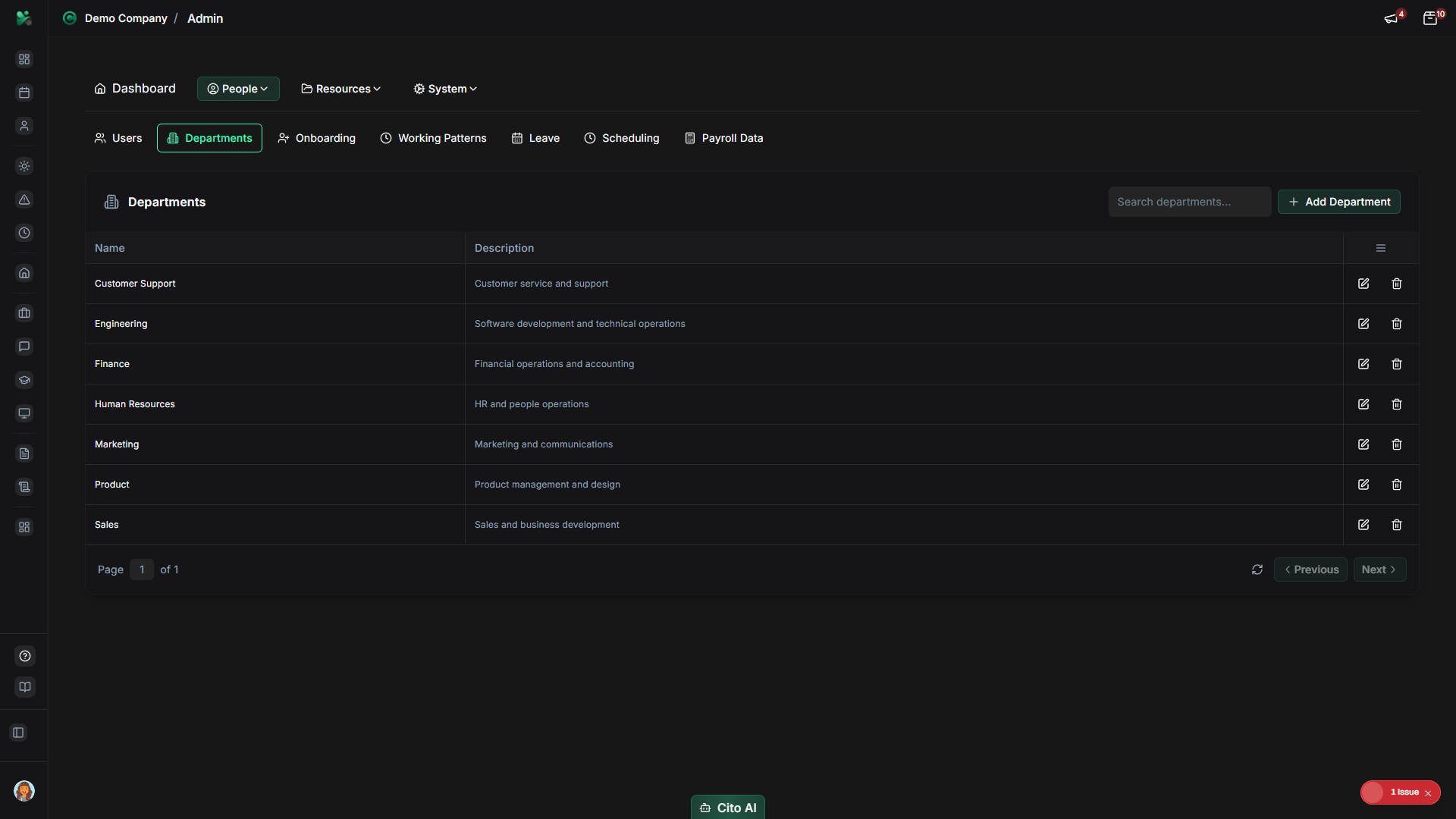1456x819 pixels.
Task: Click the warning triangle icon in the sidebar
Action: (x=24, y=199)
